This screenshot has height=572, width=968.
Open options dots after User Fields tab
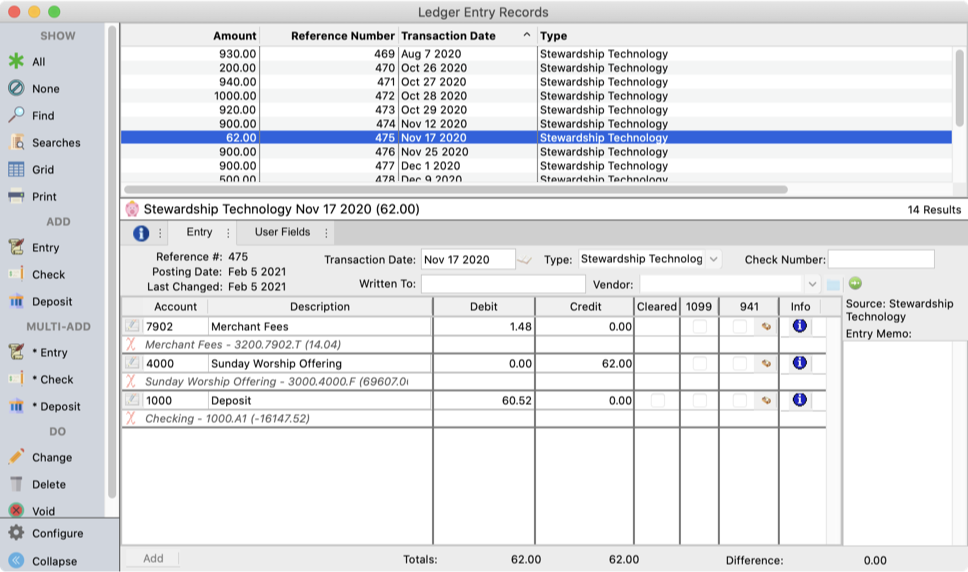[x=326, y=233]
